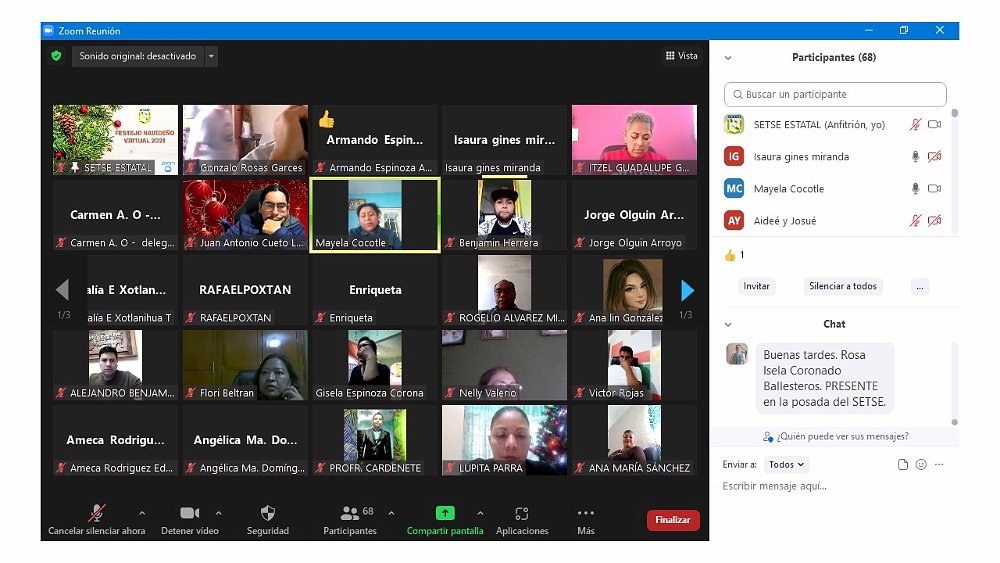Go to next page of video gallery
The width and height of the screenshot is (1000, 563).
pos(687,291)
